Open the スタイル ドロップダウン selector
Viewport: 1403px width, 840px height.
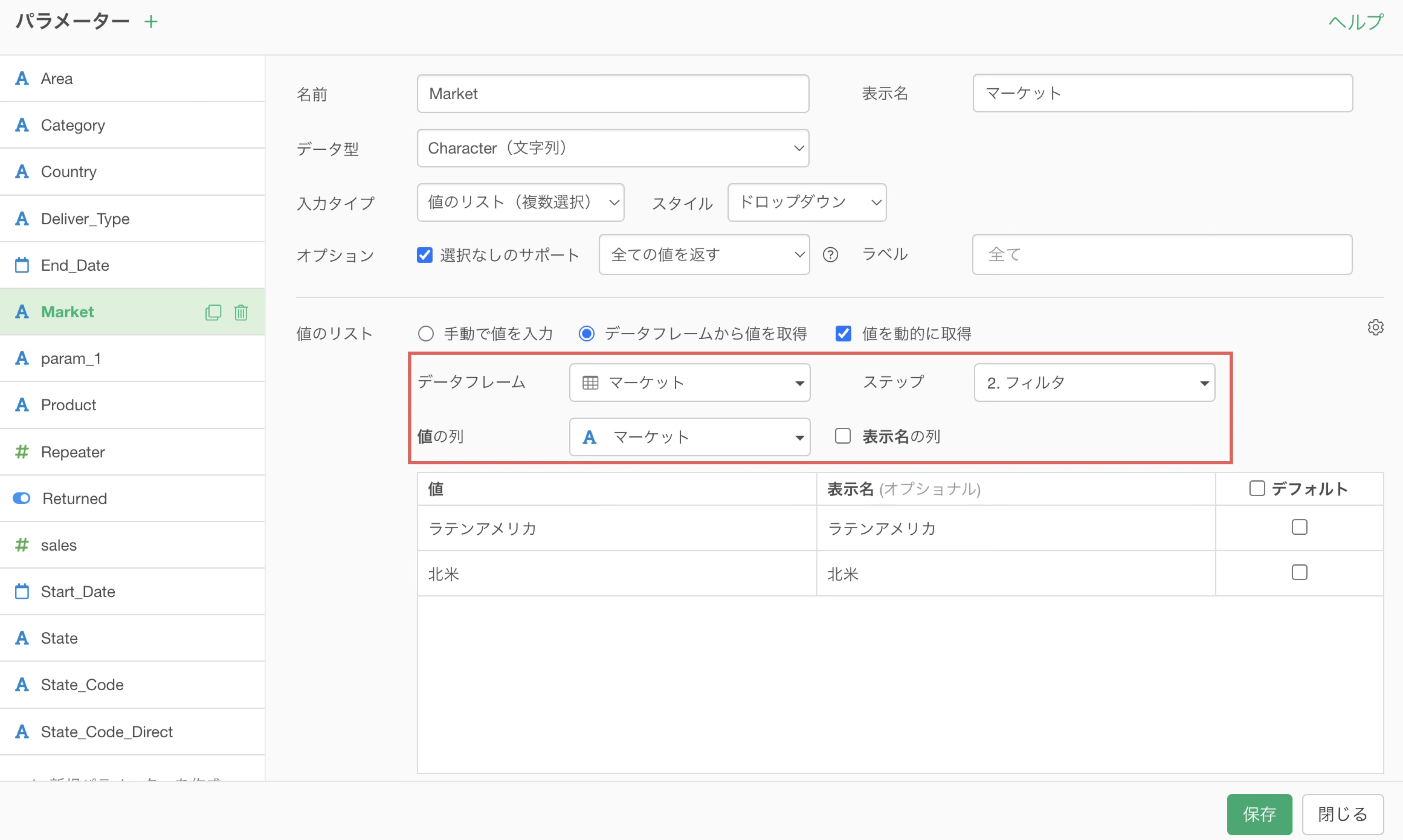click(x=806, y=203)
